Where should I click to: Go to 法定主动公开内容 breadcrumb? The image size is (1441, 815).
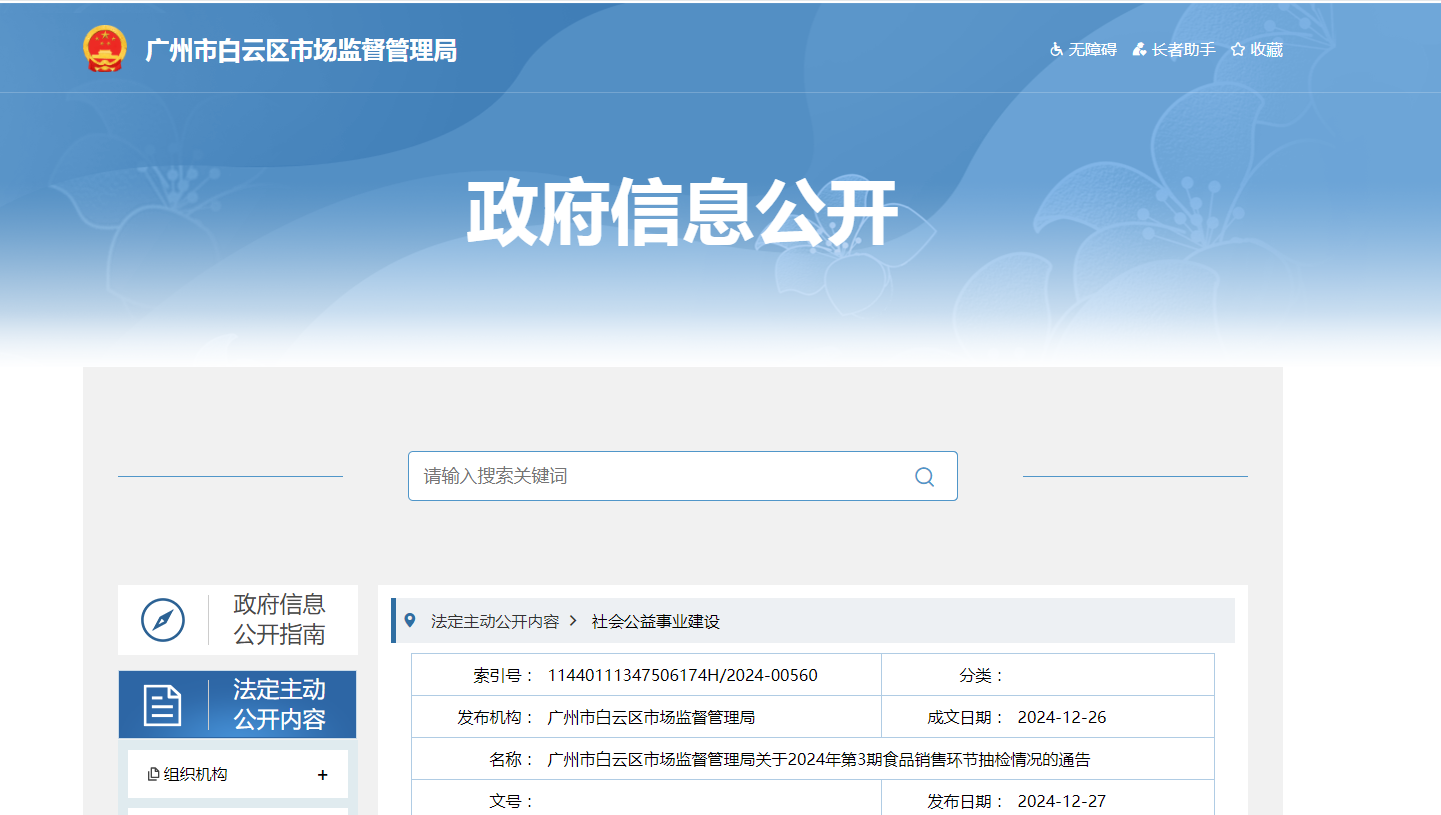pos(495,621)
